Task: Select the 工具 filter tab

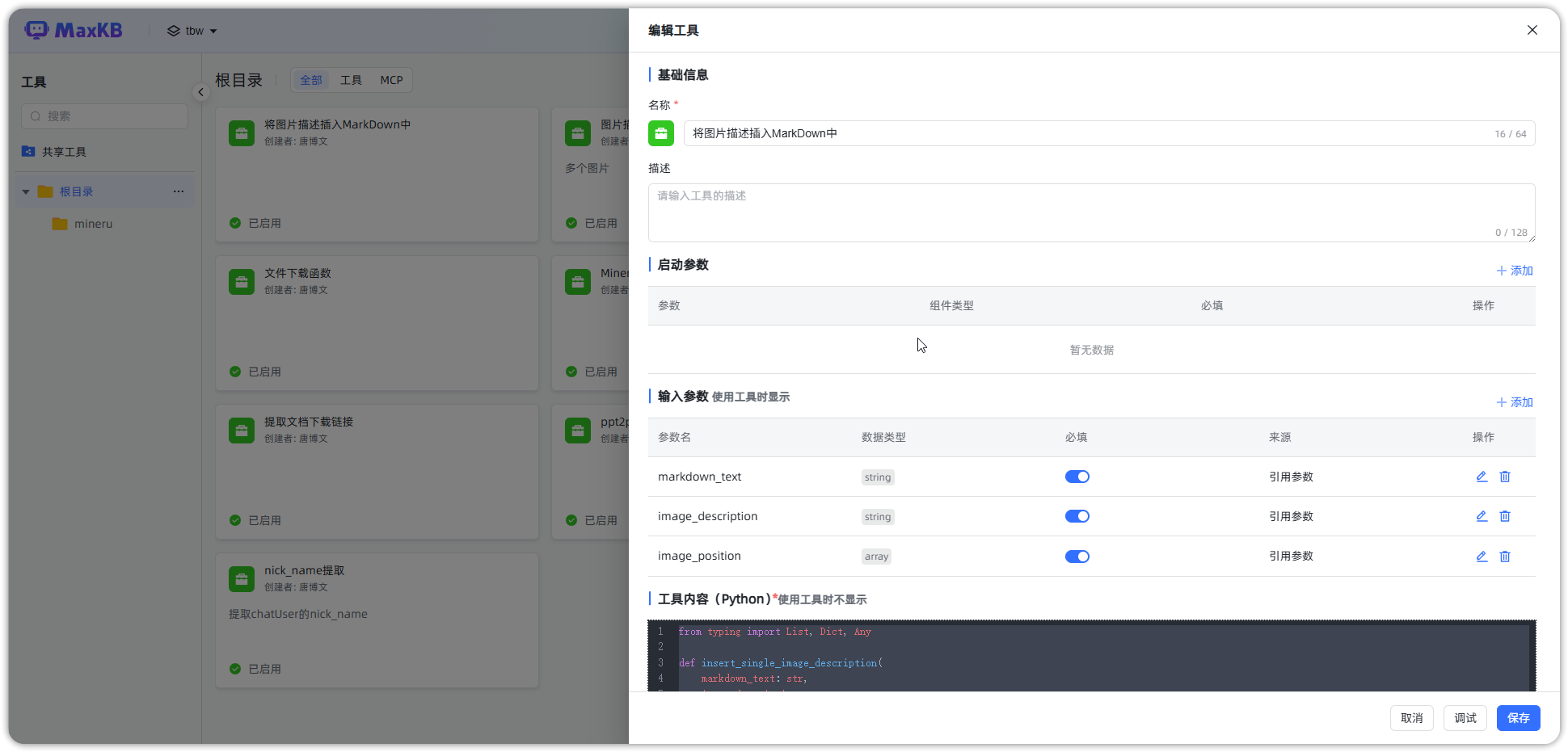Action: (x=351, y=80)
